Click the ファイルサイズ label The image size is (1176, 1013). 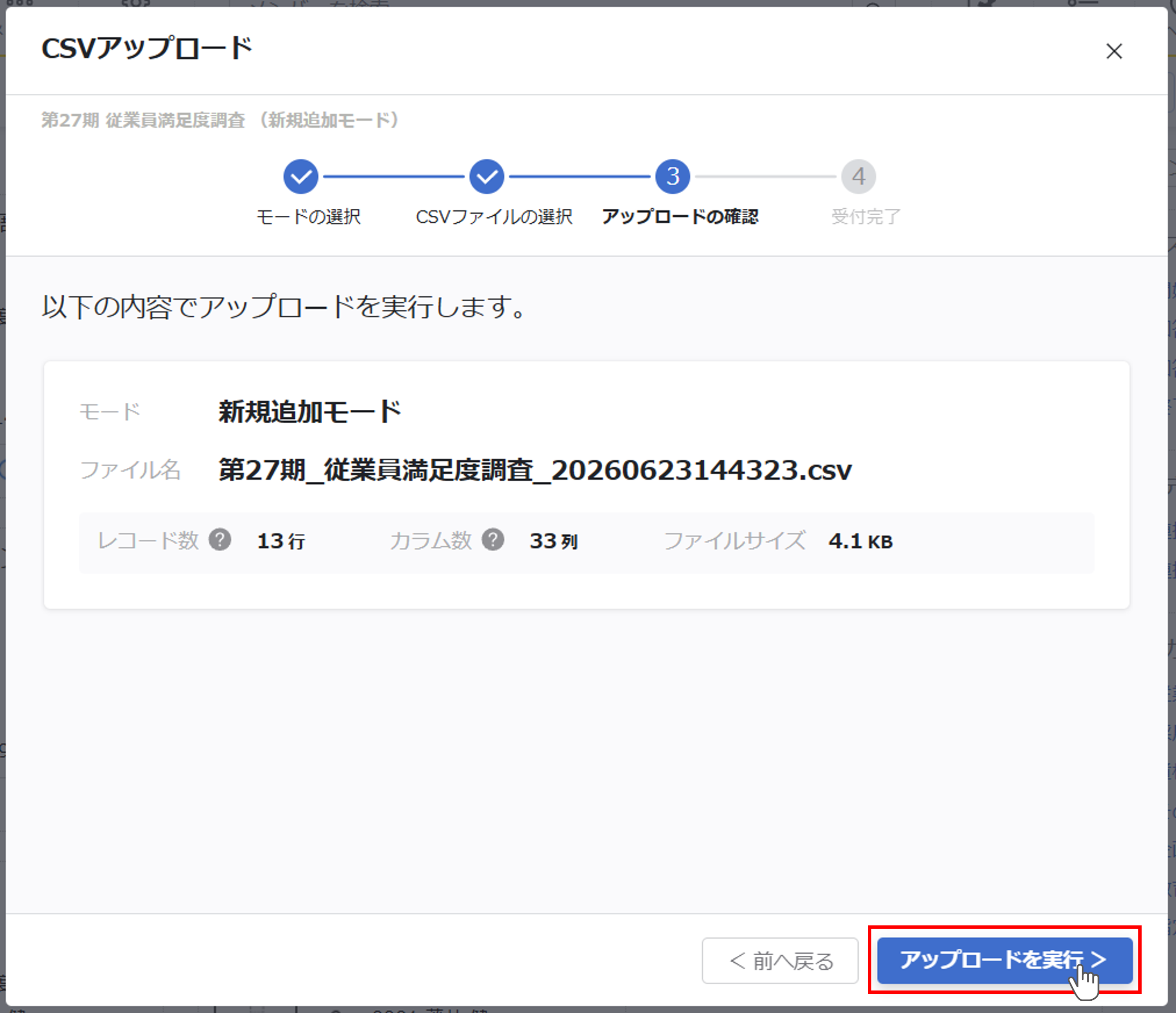click(735, 541)
